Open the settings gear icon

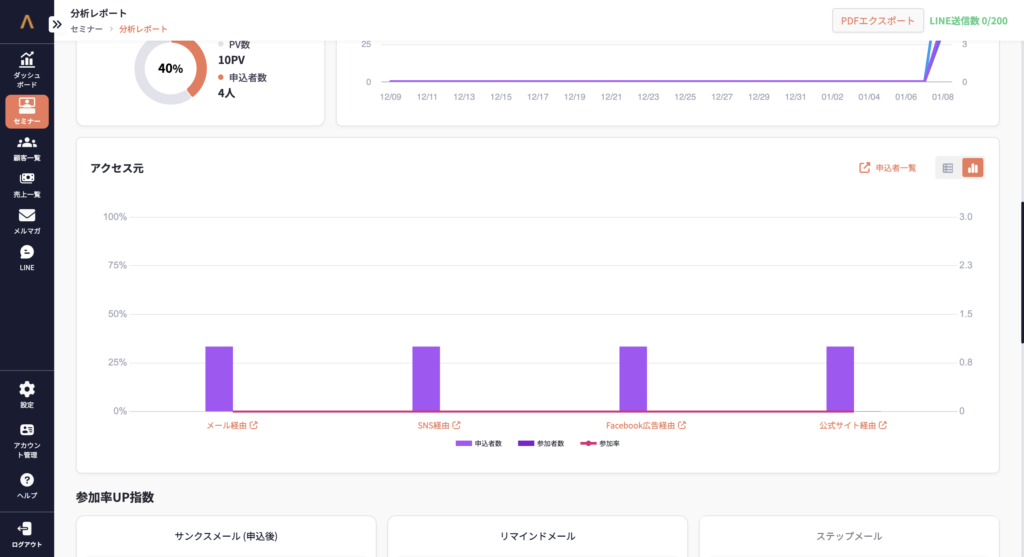27,389
